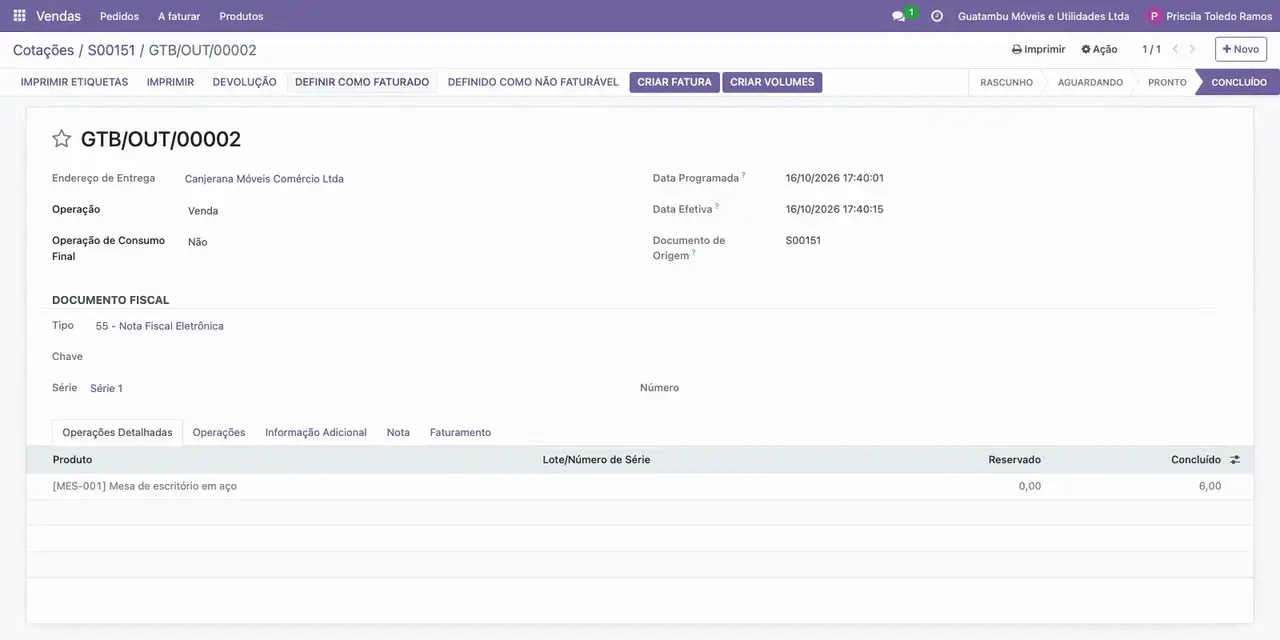Go to S00151 breadcrumb link

(111, 50)
